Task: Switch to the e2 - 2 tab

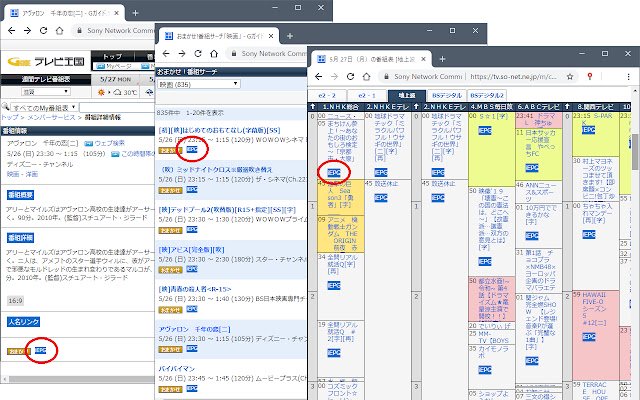Action: click(x=327, y=96)
